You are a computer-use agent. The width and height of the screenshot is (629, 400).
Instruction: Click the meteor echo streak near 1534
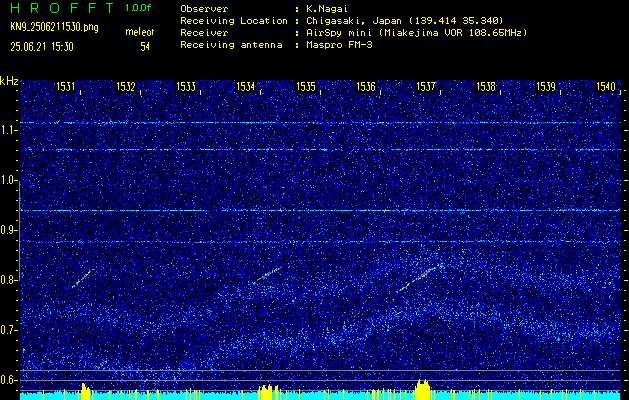(x=268, y=275)
